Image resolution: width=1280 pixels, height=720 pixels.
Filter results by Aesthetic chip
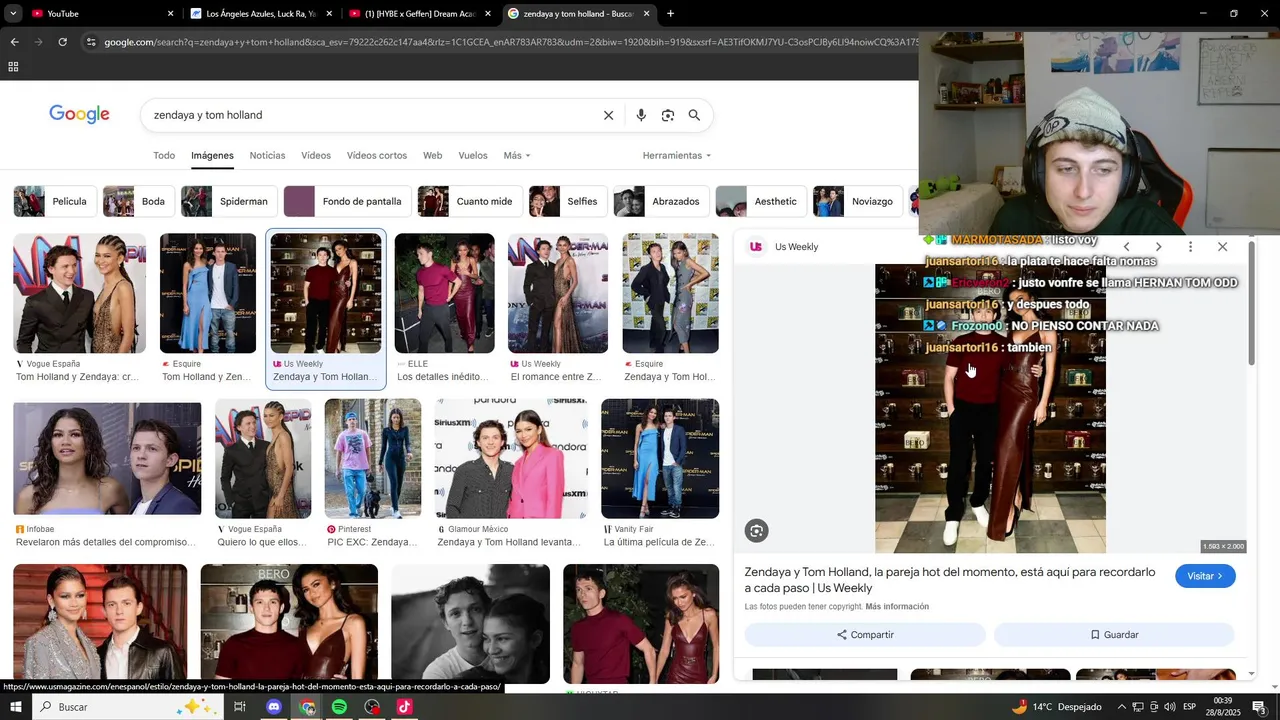point(761,201)
